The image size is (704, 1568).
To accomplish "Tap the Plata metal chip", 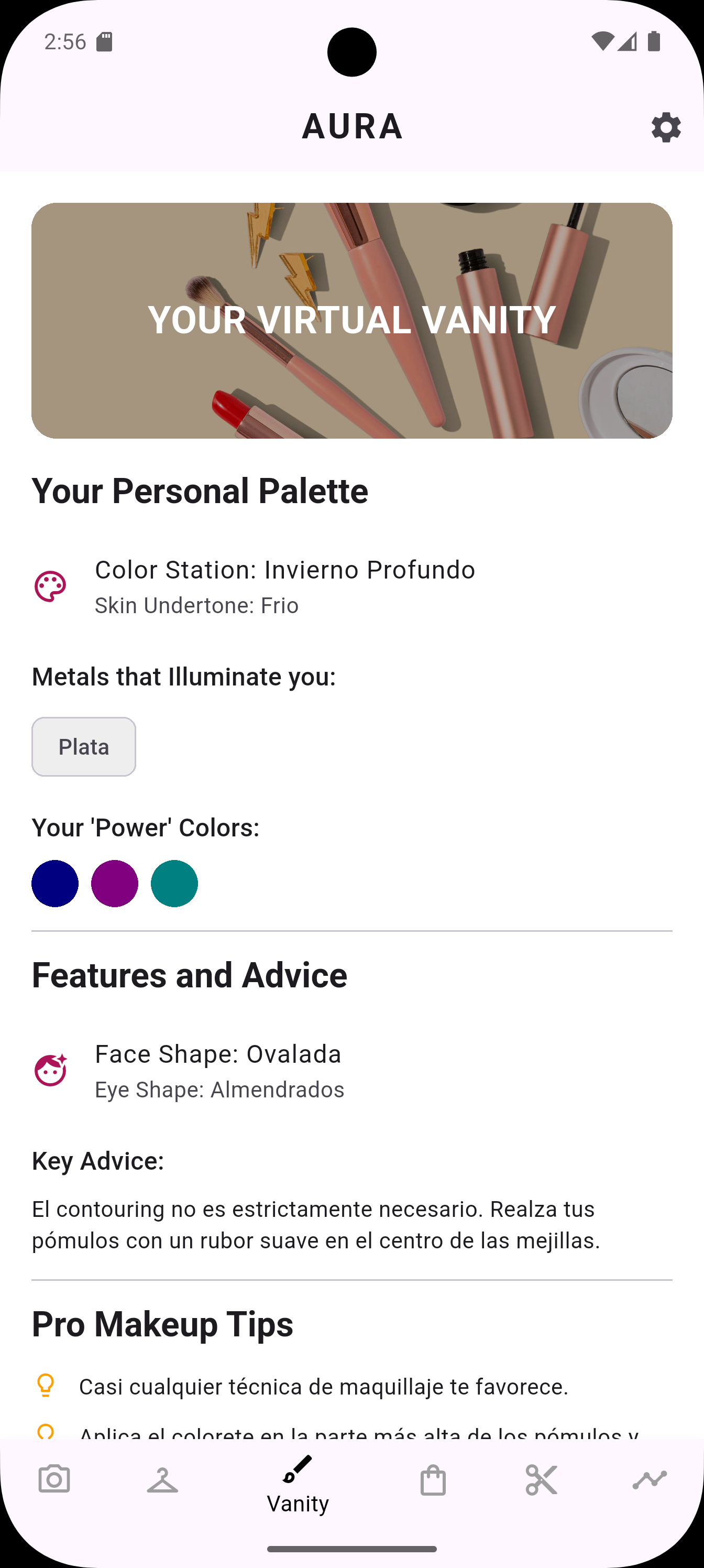I will (84, 747).
